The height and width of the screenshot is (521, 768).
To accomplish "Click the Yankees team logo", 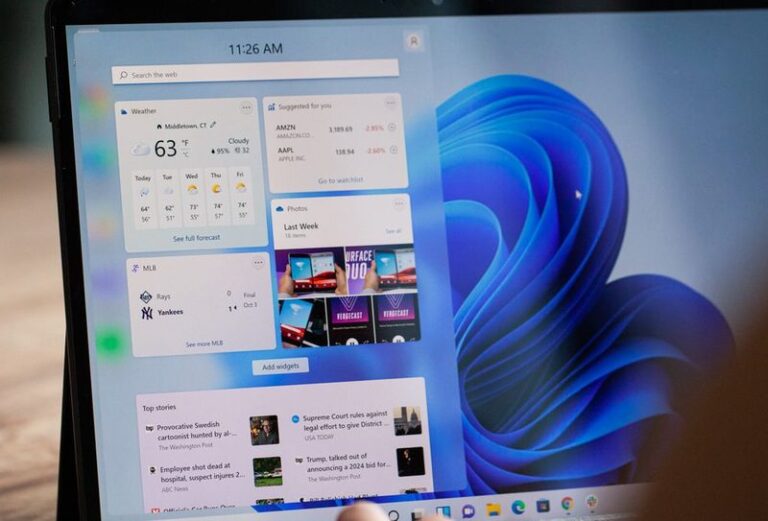I will click(147, 313).
